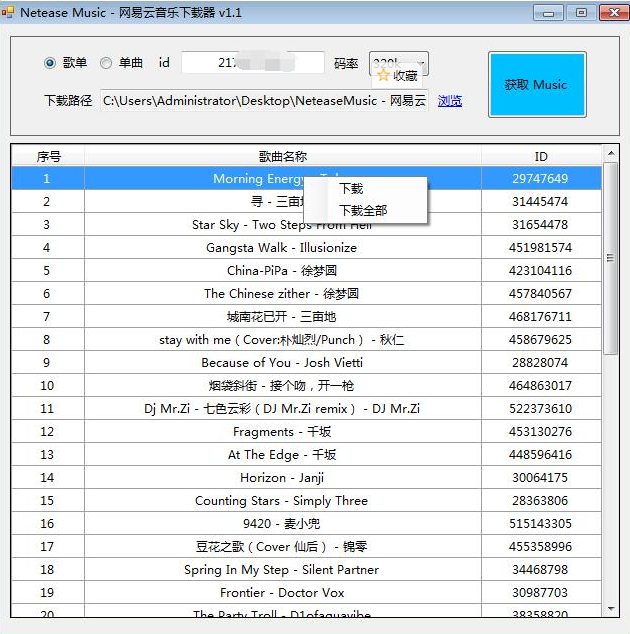
Task: Click ID cell 464863017
Action: pos(541,386)
